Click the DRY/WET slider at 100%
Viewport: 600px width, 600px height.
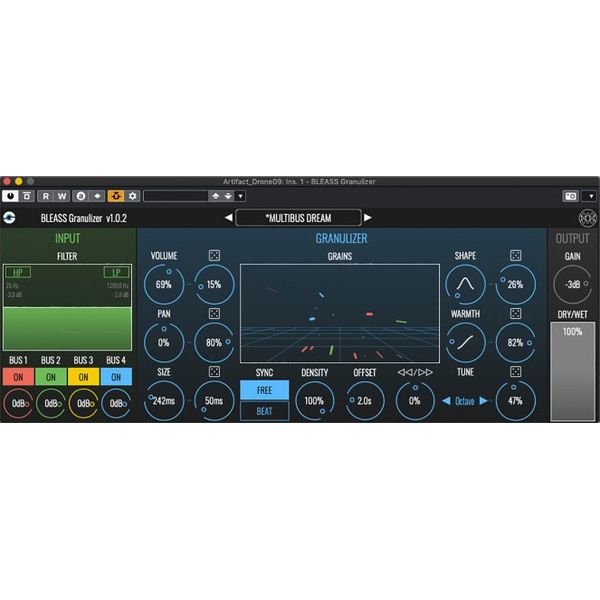click(572, 371)
